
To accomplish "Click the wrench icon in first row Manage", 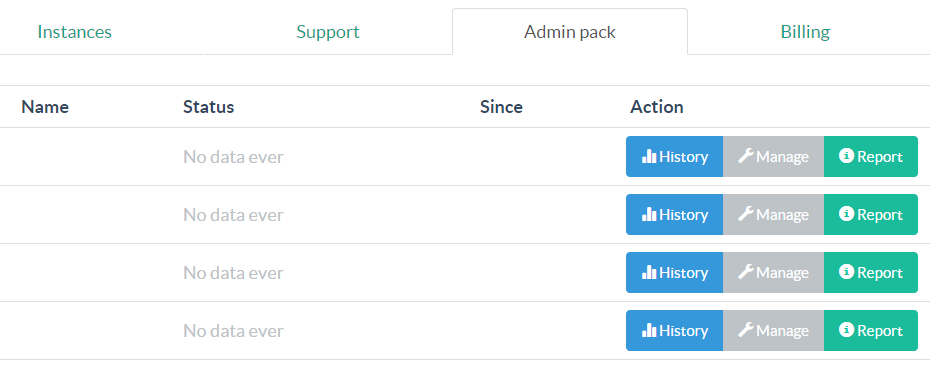I will point(746,156).
